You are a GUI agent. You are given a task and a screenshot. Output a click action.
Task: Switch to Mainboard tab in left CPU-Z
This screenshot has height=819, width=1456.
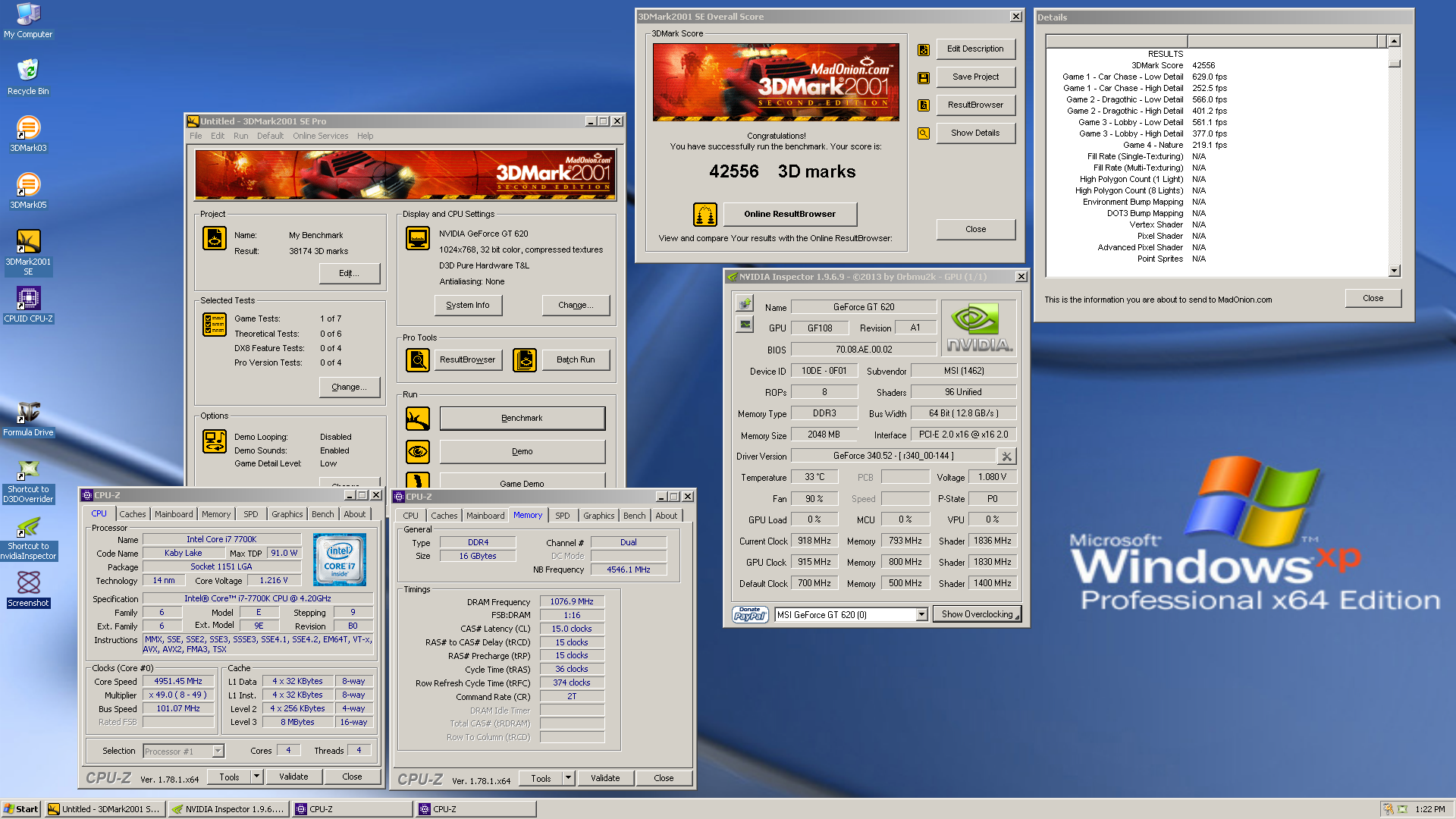[x=174, y=514]
